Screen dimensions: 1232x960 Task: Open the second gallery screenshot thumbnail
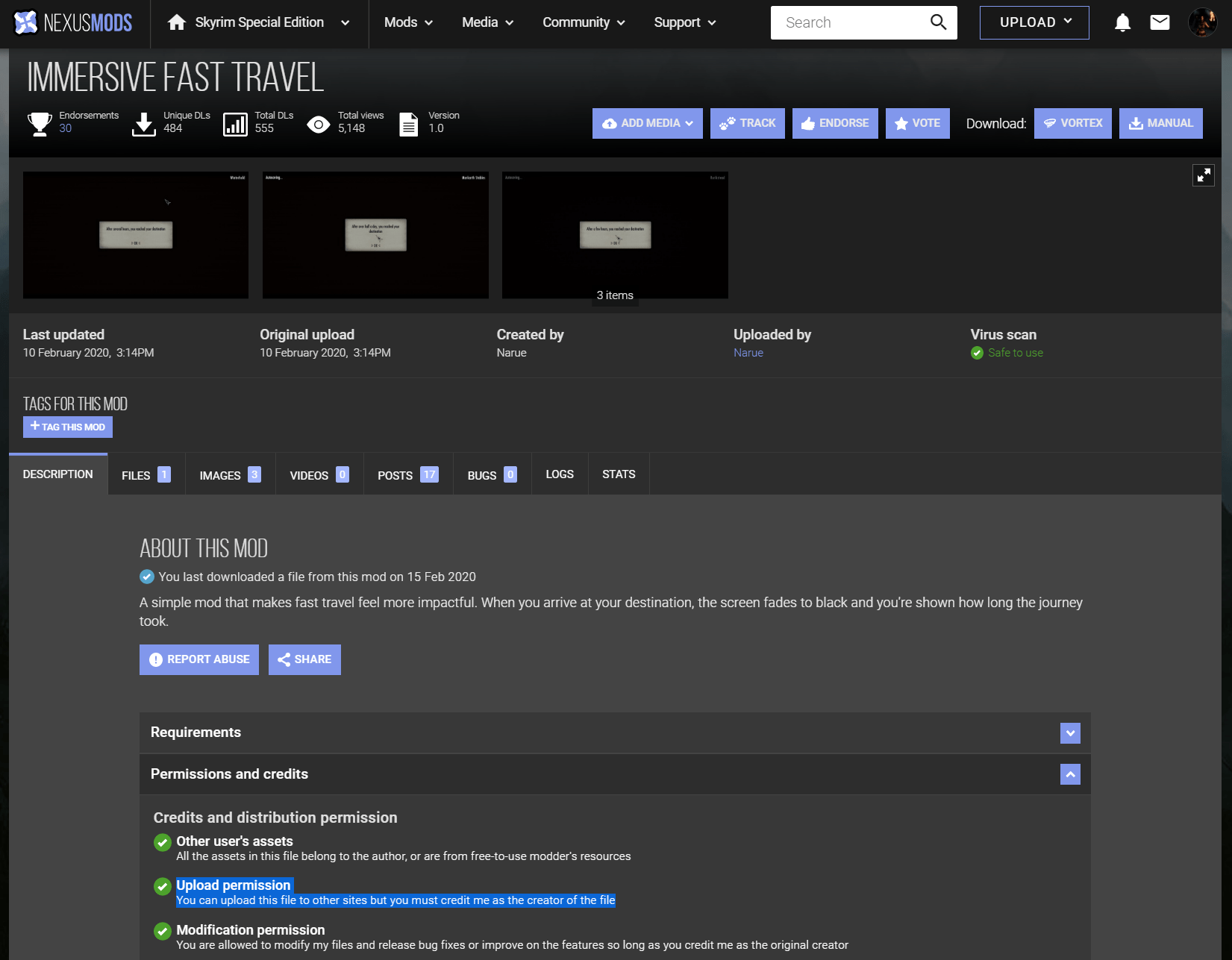(x=375, y=235)
